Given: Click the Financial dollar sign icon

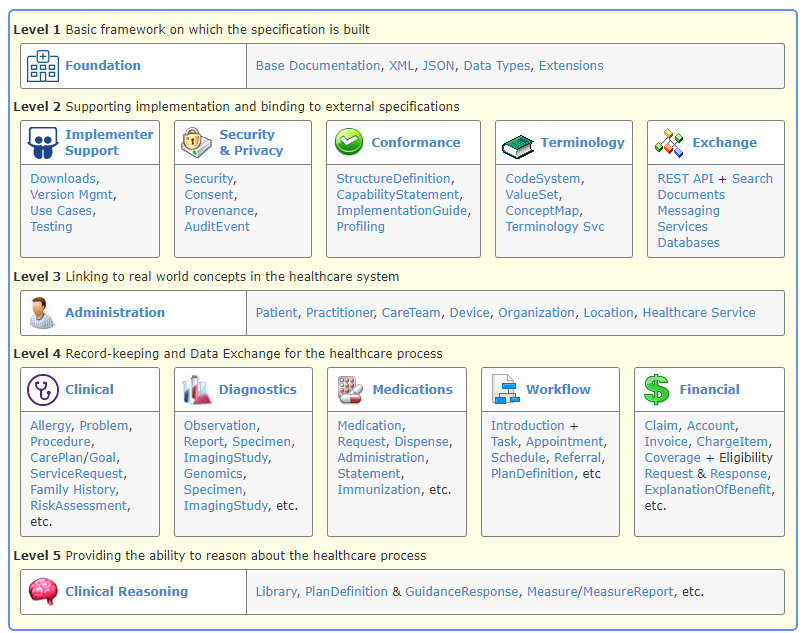Looking at the screenshot, I should click(x=657, y=390).
